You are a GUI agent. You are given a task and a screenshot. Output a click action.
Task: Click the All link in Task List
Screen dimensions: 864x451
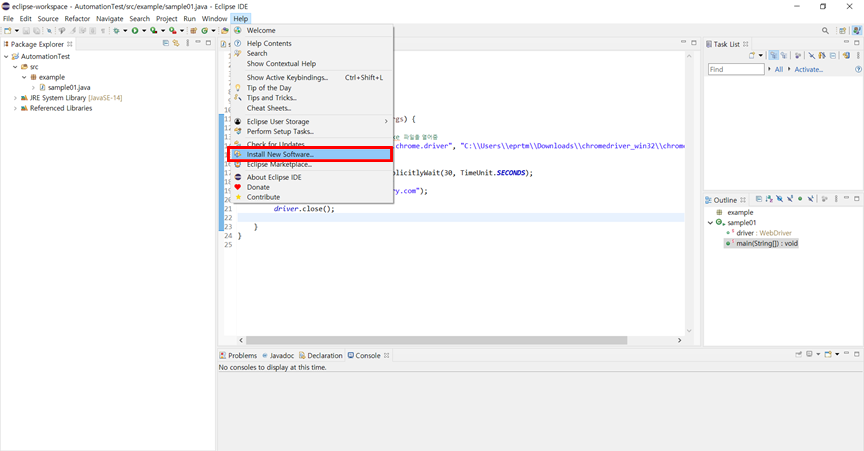[779, 69]
